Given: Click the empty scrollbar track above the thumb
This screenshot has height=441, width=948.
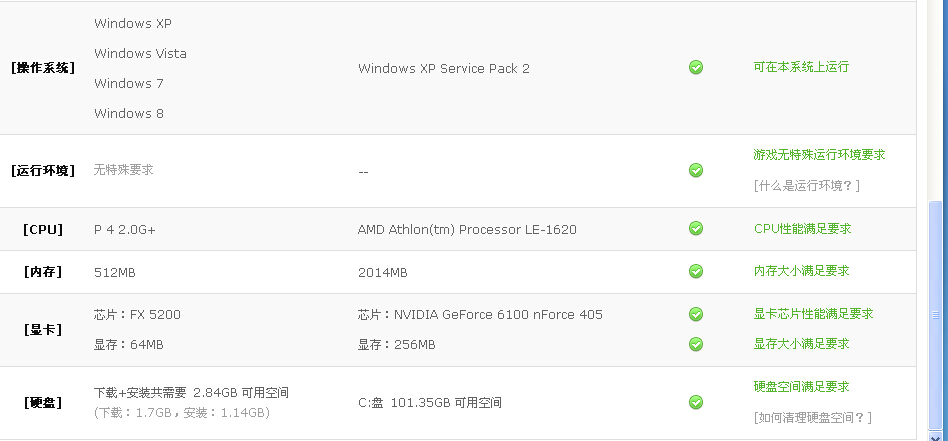Looking at the screenshot, I should pyautogui.click(x=935, y=100).
